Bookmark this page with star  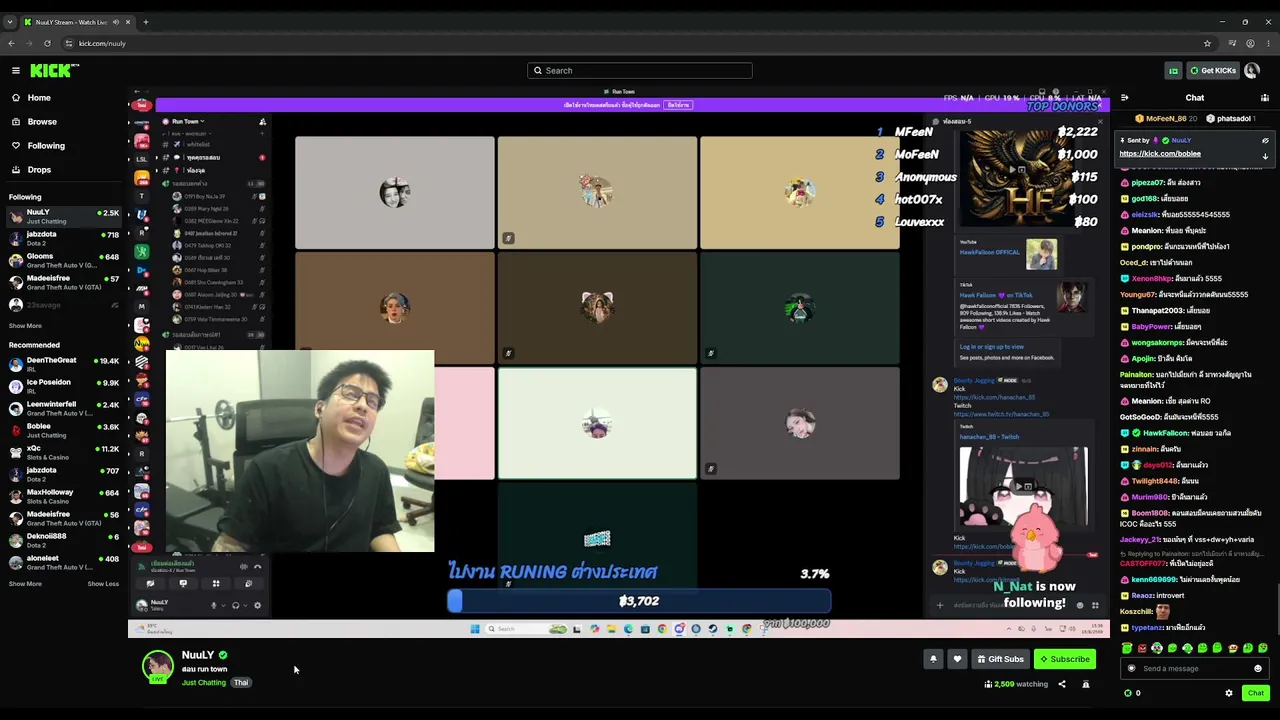[x=1207, y=44]
